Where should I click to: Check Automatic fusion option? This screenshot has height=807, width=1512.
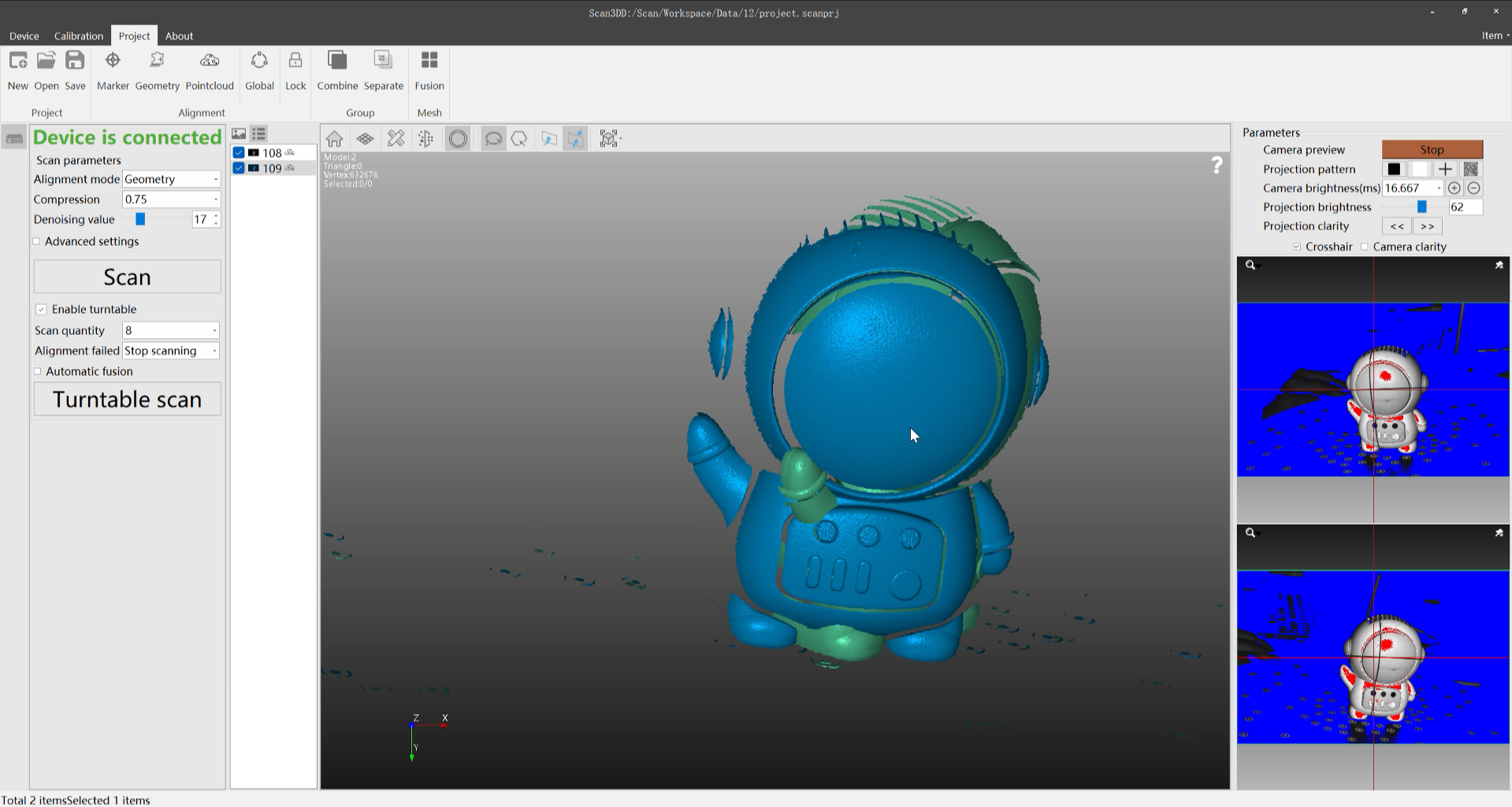37,372
